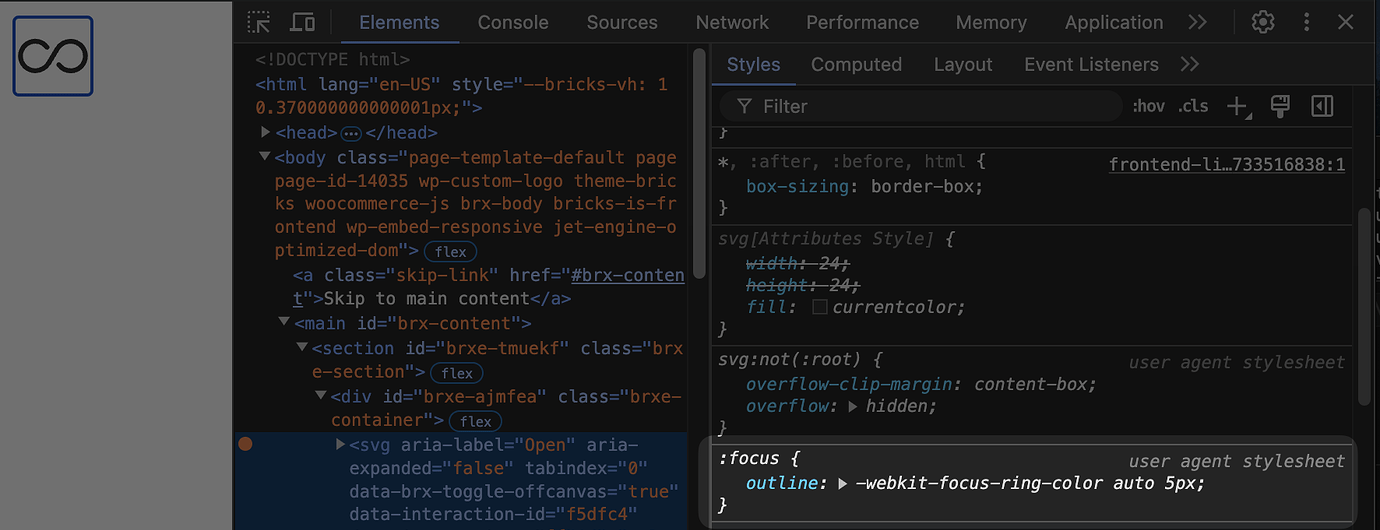
Task: Open frontend-li…733516838:1 stylesheet source link
Action: click(1227, 164)
